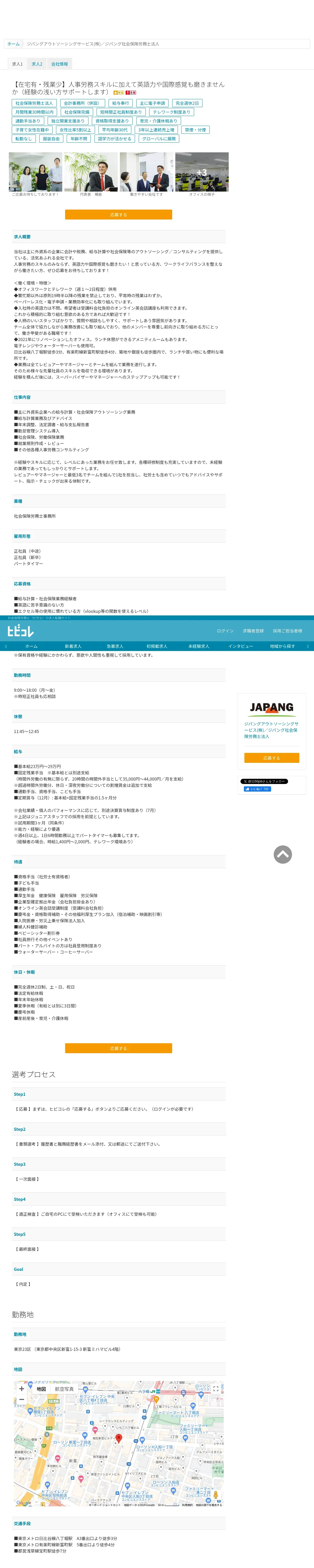Viewport: 314px width, 1568px height.
Task: Click the 独立開業支援あり tag
Action: click(68, 121)
